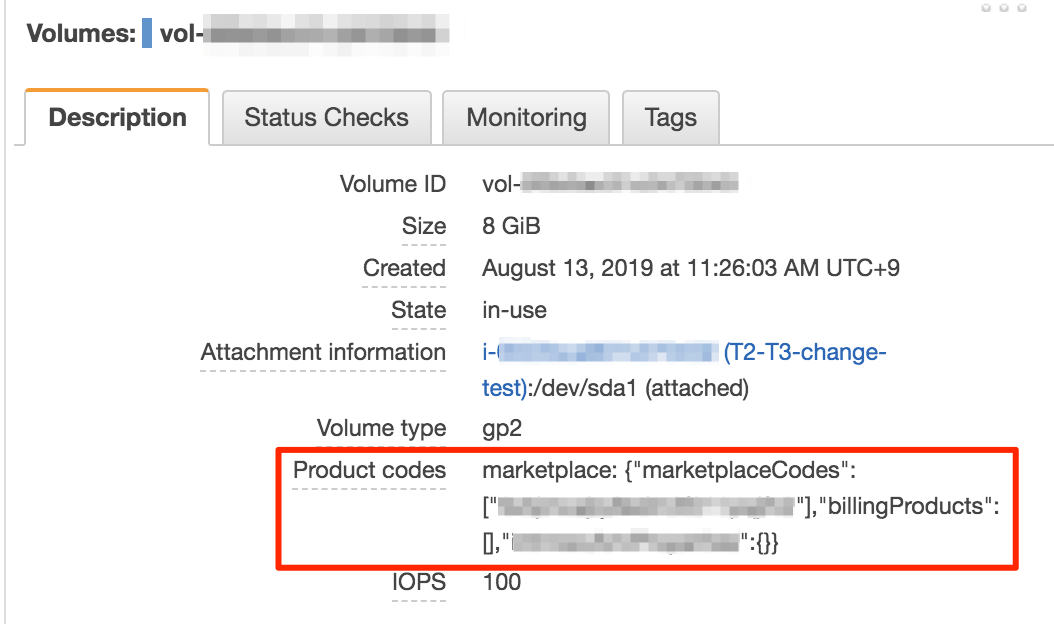
Task: Switch to the Description tab
Action: 117,118
